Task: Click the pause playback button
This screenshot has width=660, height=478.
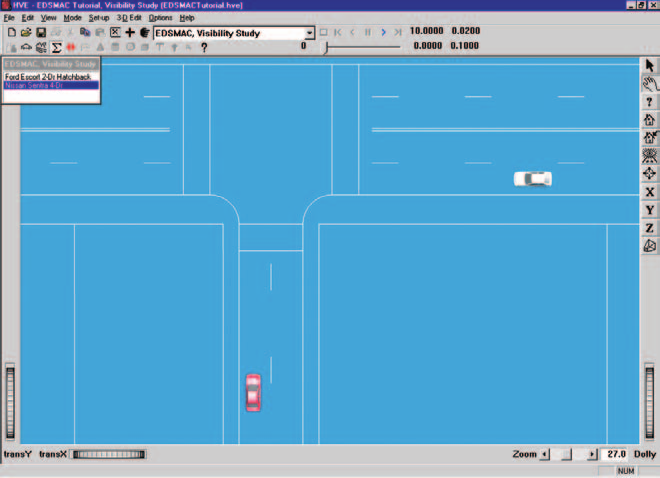Action: (368, 32)
